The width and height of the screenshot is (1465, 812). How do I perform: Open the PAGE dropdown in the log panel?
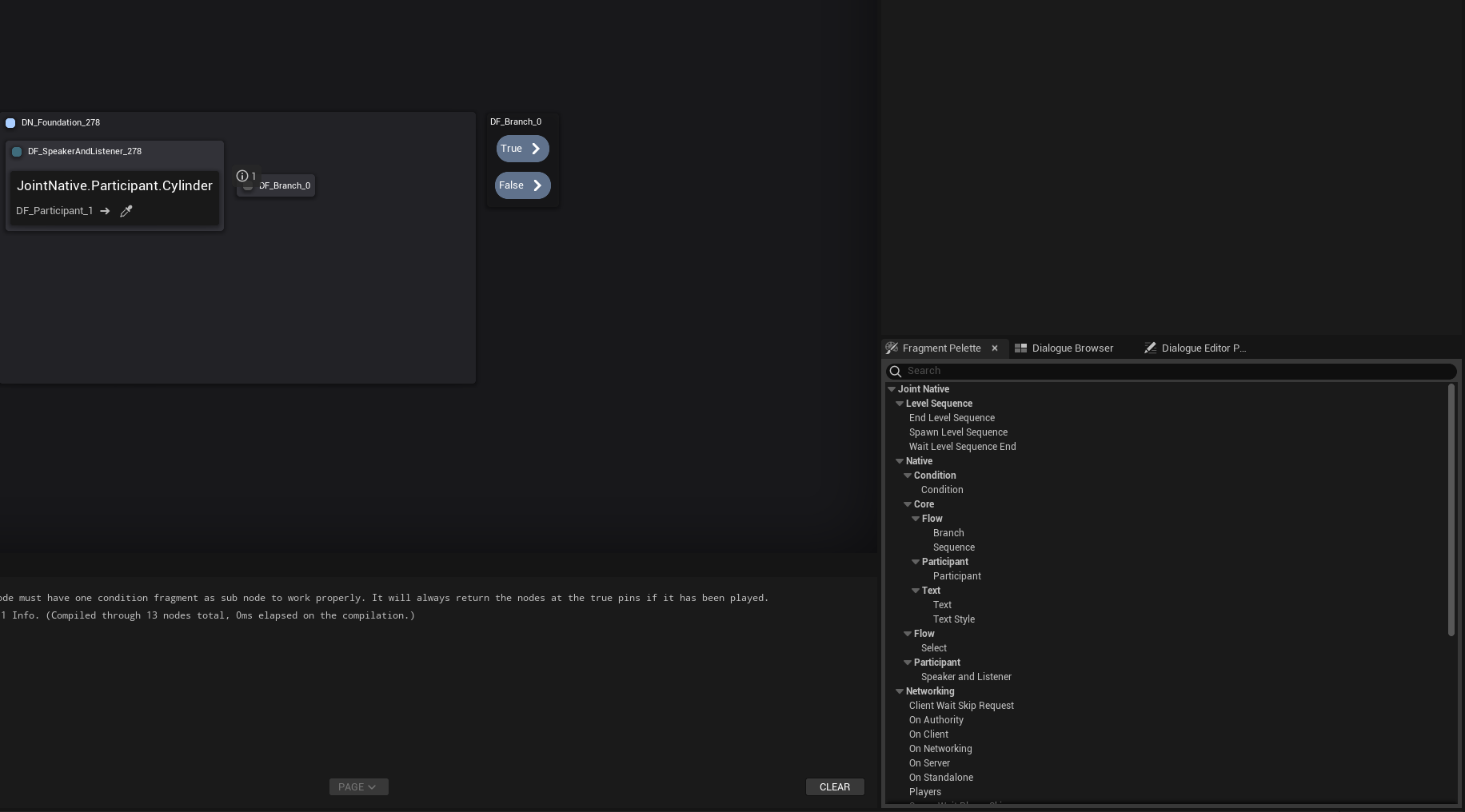(x=358, y=787)
